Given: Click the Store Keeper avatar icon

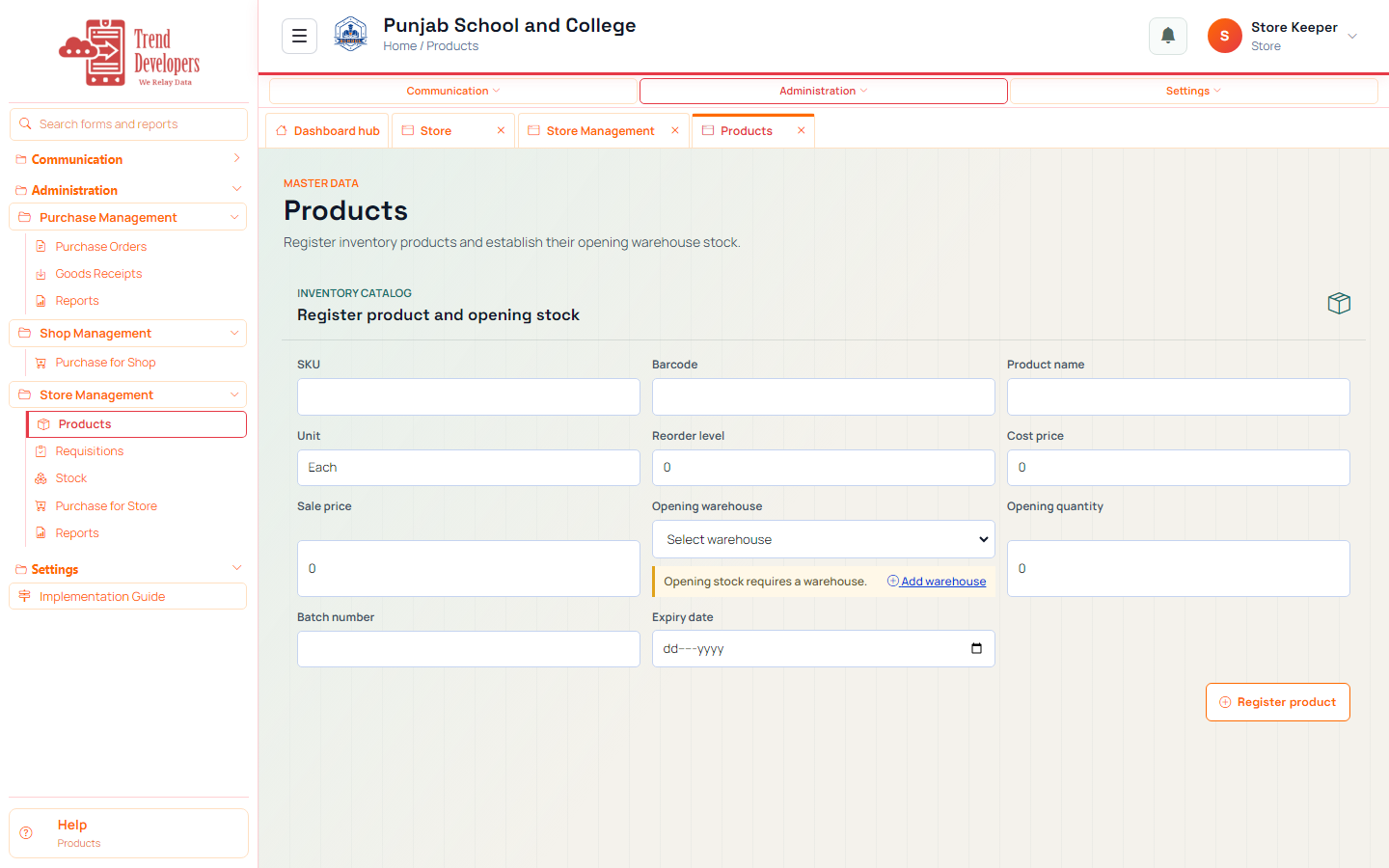Looking at the screenshot, I should 1224,36.
